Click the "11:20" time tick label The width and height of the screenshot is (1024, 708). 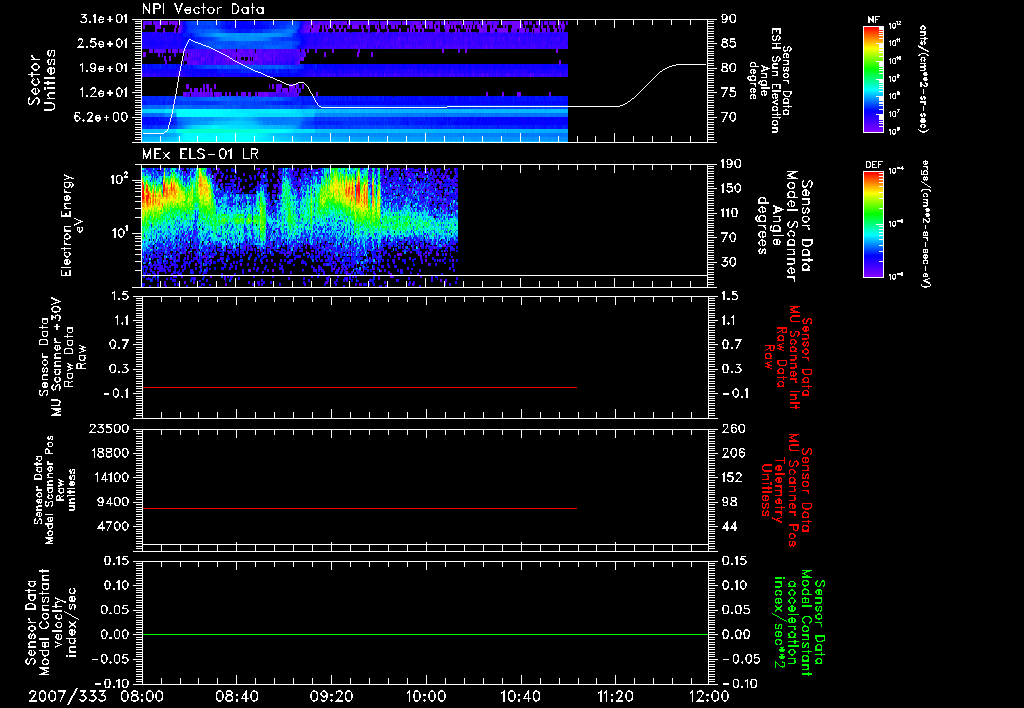click(x=615, y=696)
